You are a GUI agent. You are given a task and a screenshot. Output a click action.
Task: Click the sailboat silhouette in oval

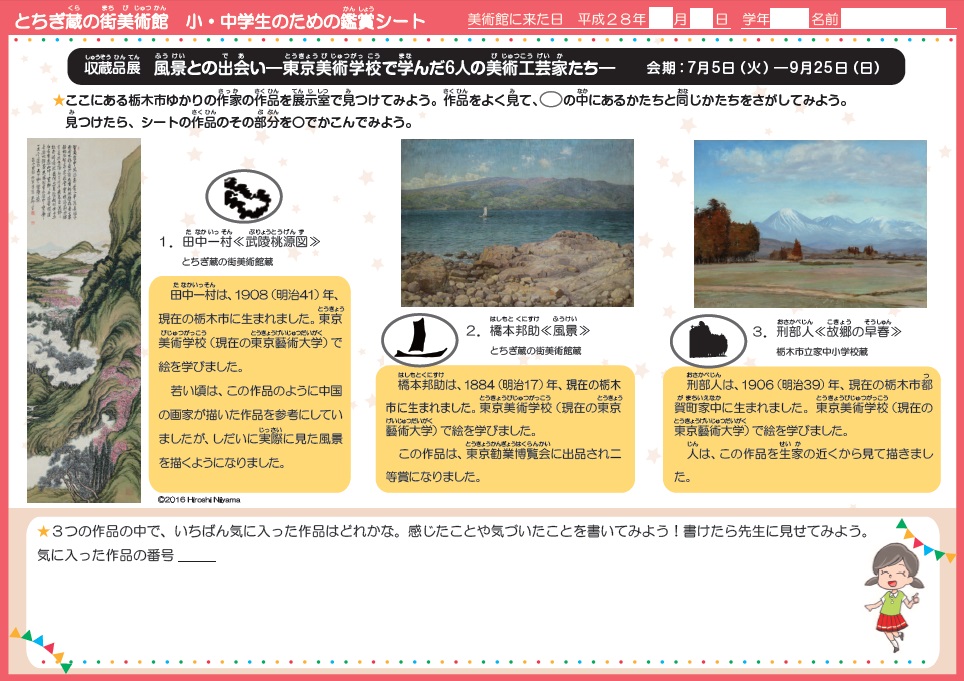tap(420, 340)
